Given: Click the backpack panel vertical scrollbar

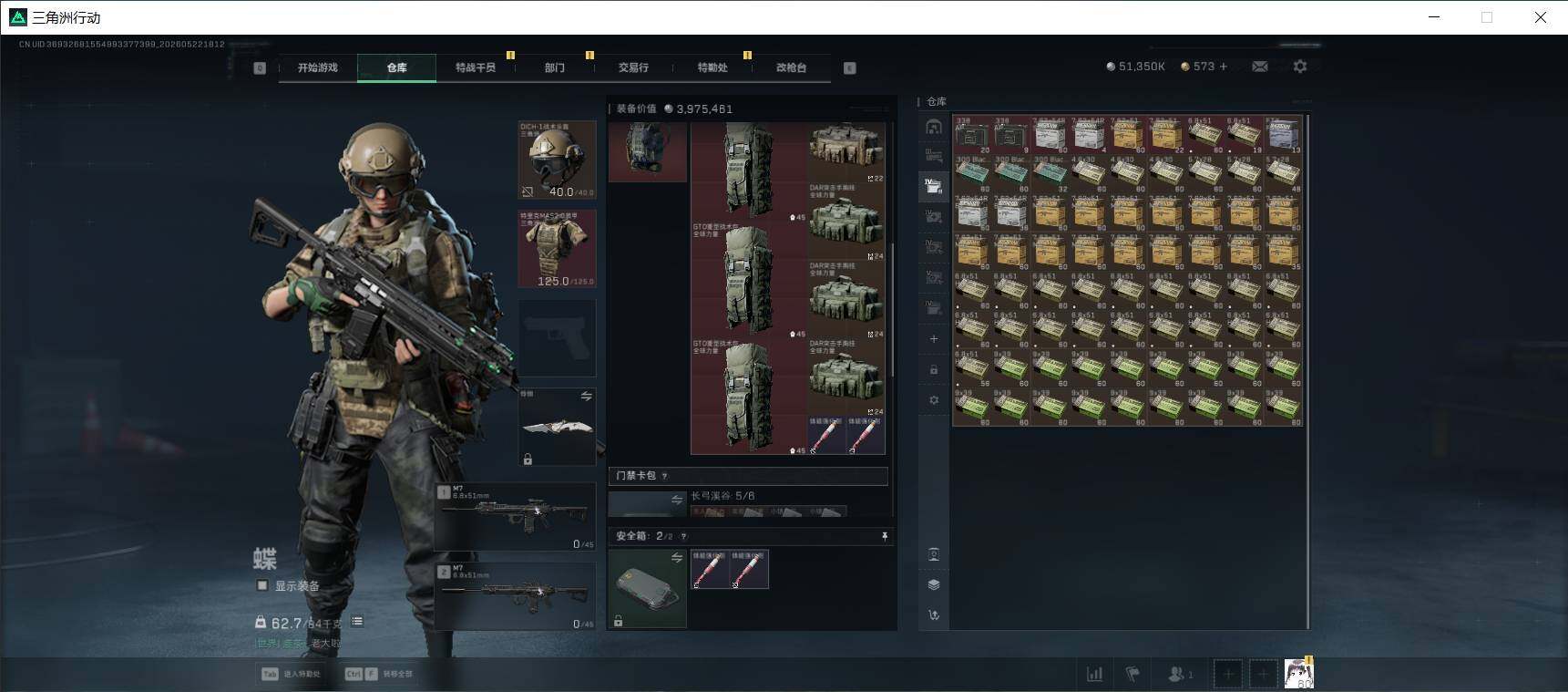Looking at the screenshot, I should pyautogui.click(x=892, y=310).
